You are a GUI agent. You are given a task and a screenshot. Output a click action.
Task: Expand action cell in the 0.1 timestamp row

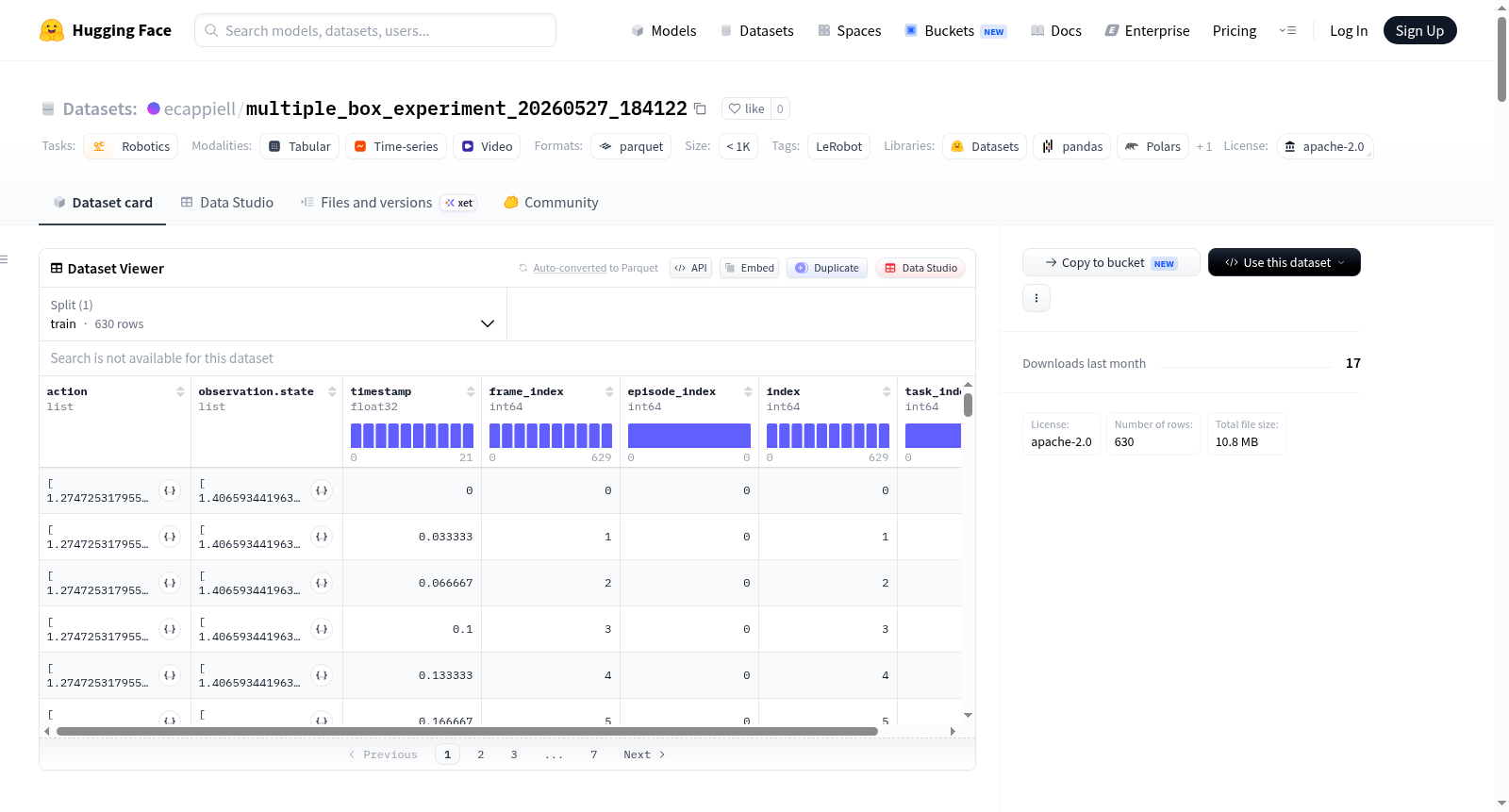click(x=170, y=629)
